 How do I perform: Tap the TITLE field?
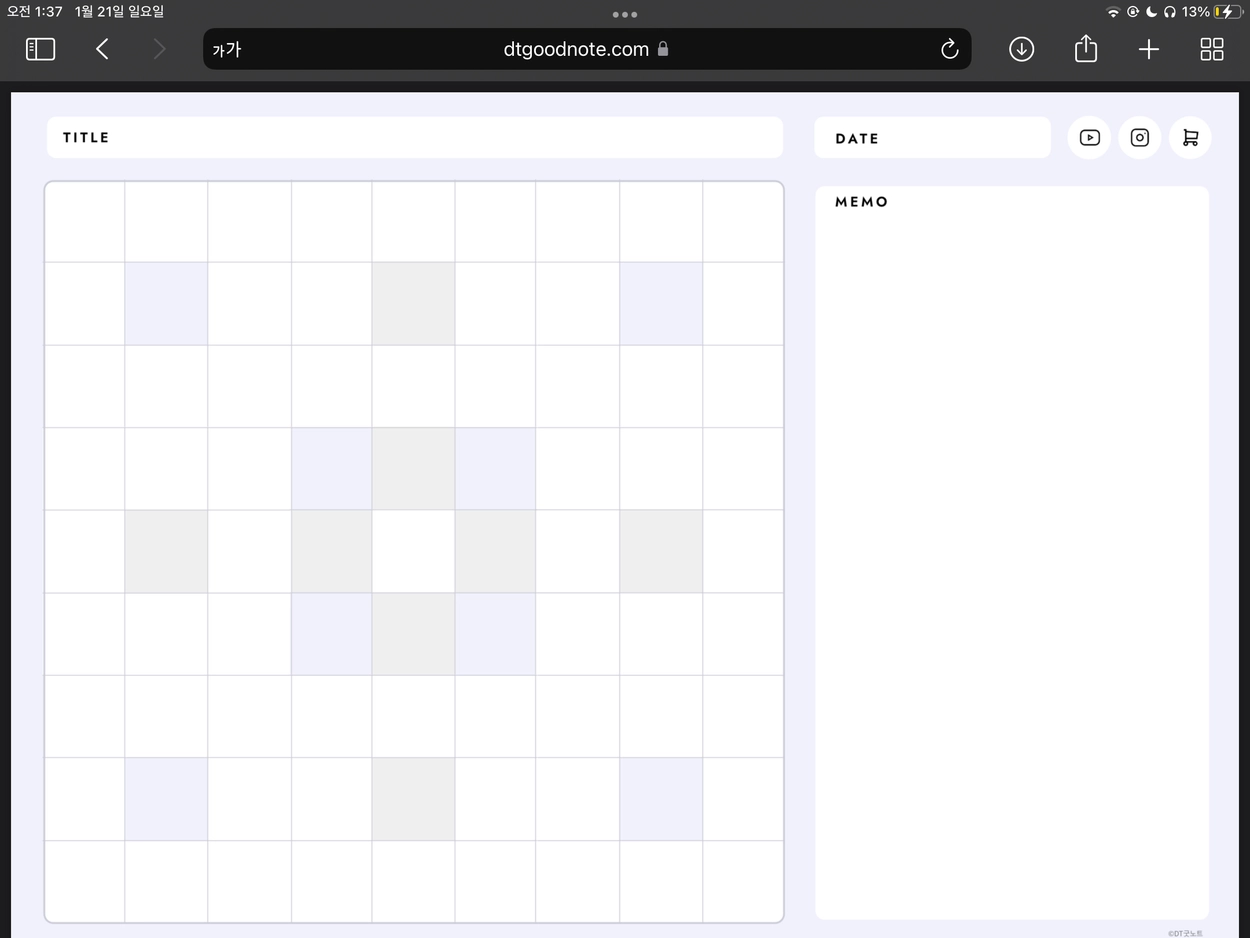(x=414, y=137)
